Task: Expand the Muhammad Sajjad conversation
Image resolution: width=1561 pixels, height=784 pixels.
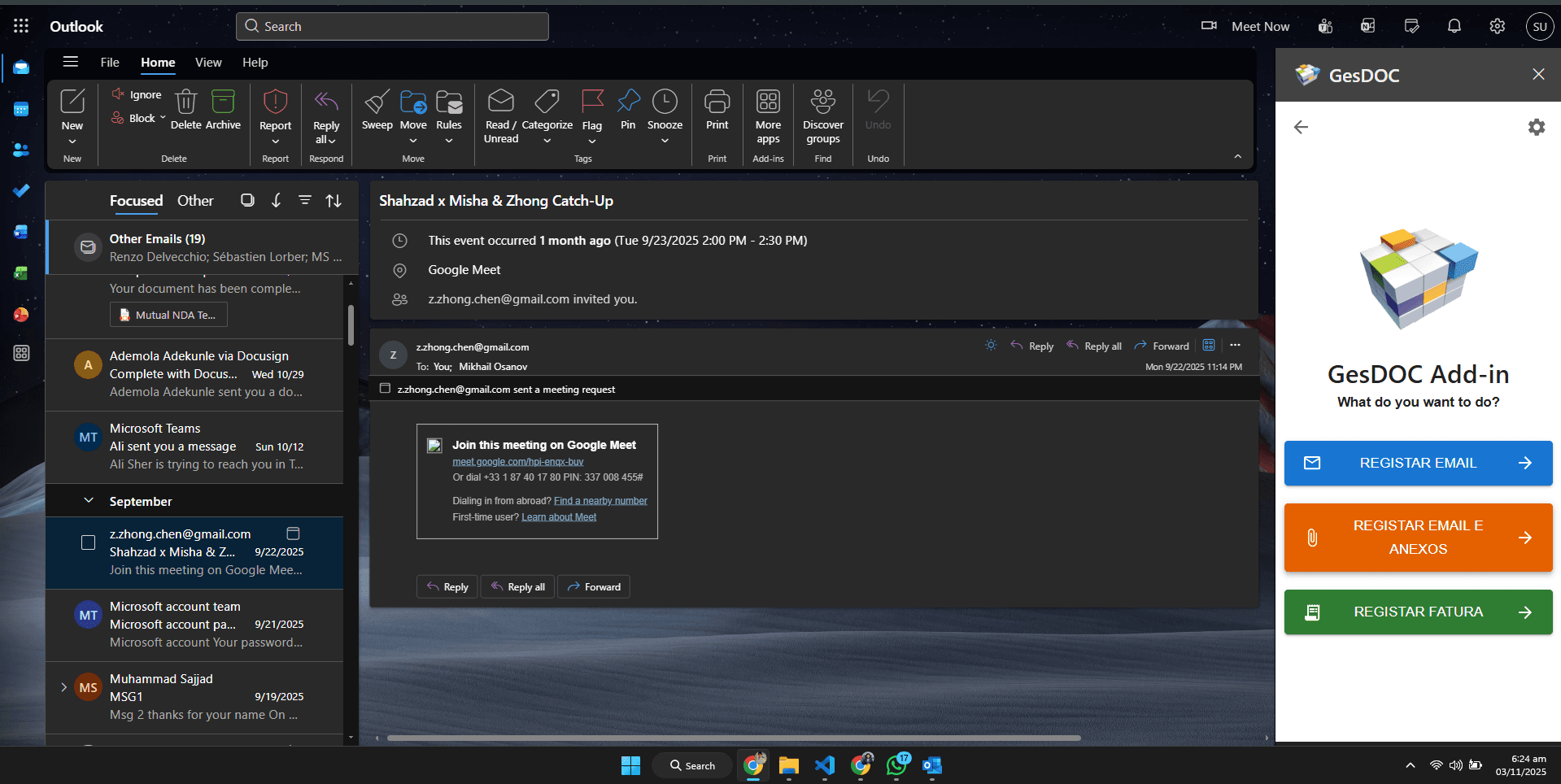Action: [x=63, y=687]
